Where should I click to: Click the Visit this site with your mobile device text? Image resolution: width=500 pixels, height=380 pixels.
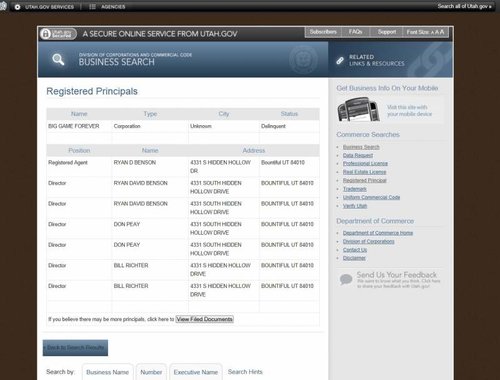[x=409, y=111]
